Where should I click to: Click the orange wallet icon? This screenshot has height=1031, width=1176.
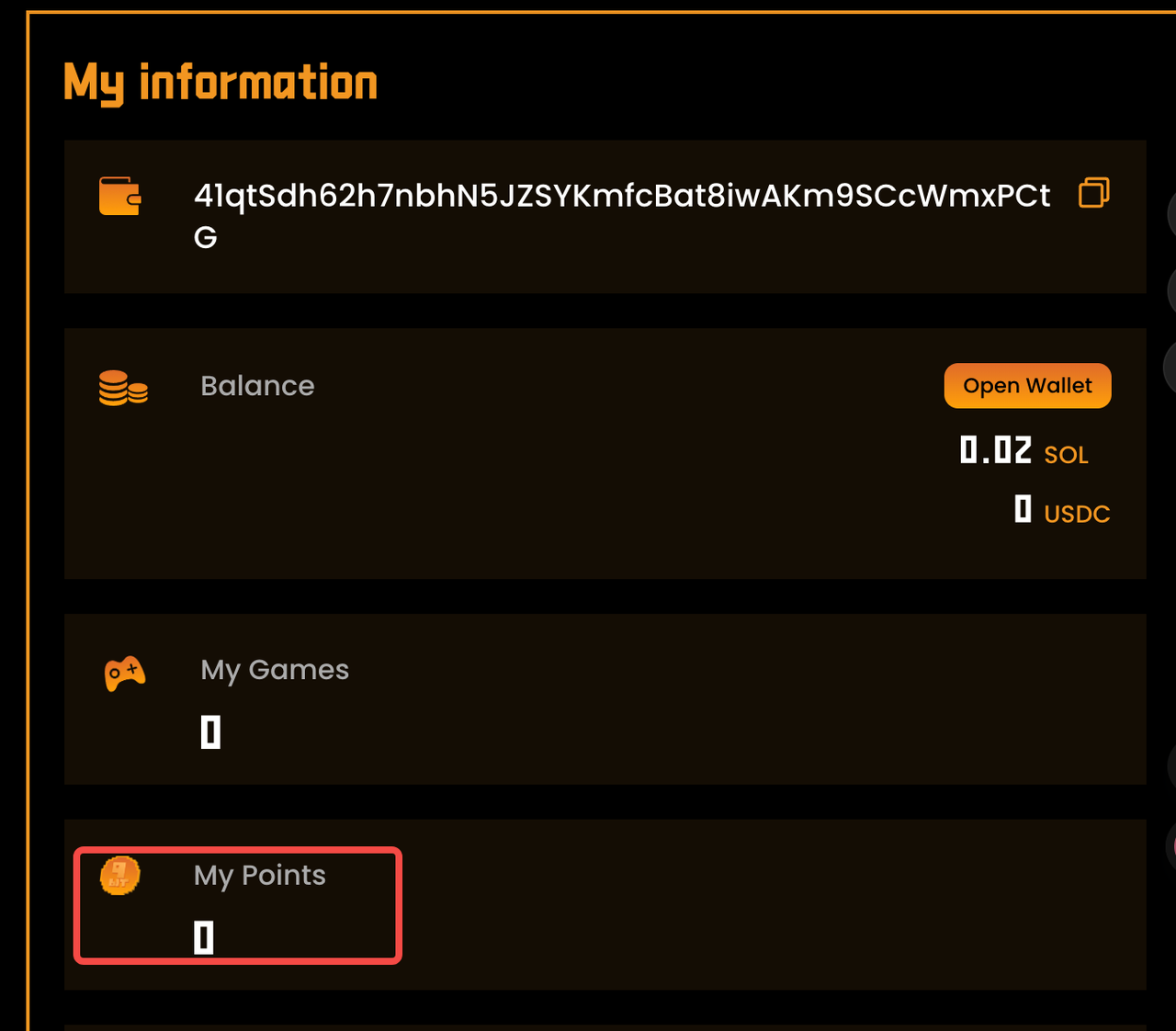coord(119,196)
